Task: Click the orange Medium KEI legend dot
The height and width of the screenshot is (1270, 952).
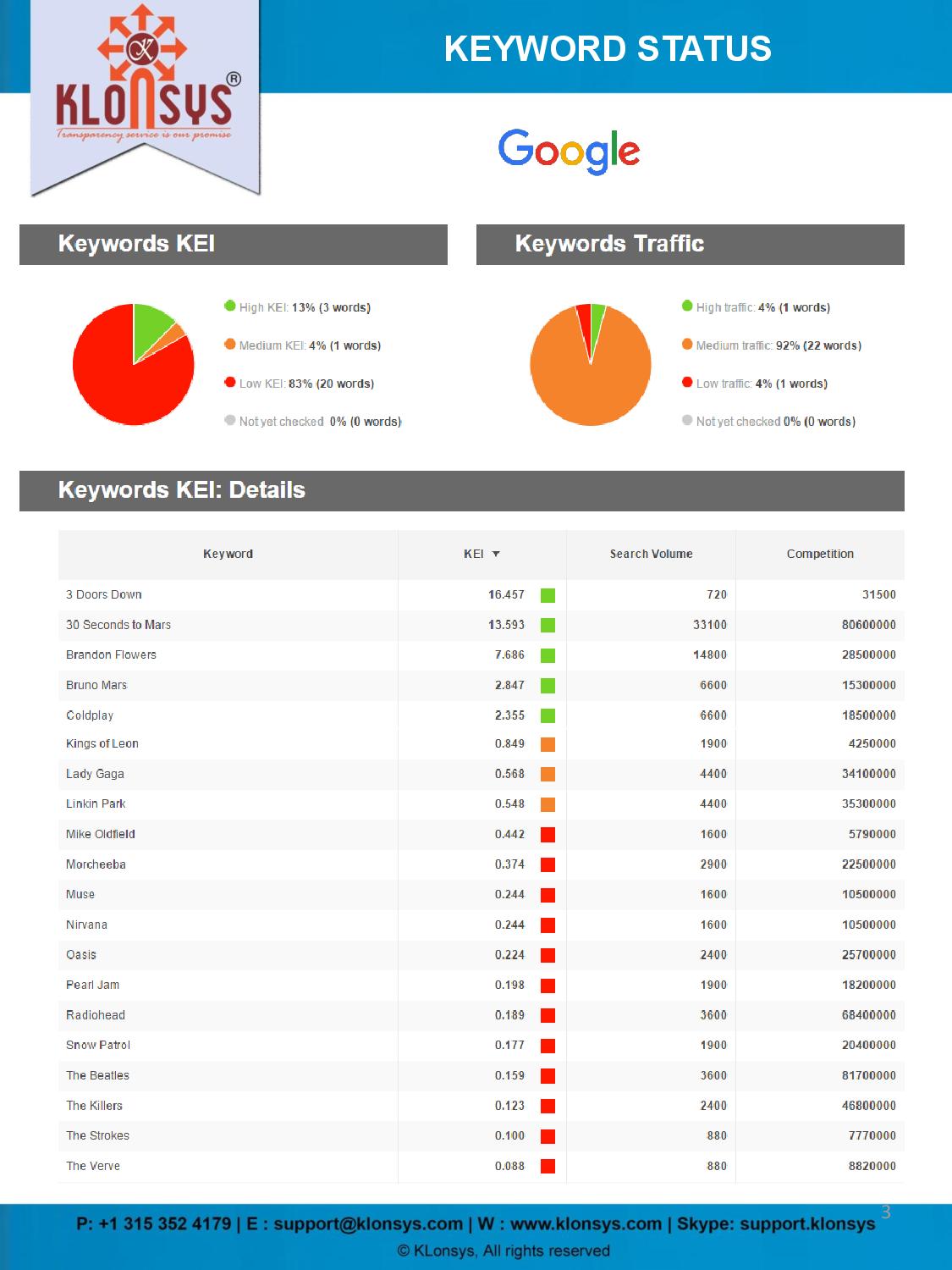Action: point(229,344)
